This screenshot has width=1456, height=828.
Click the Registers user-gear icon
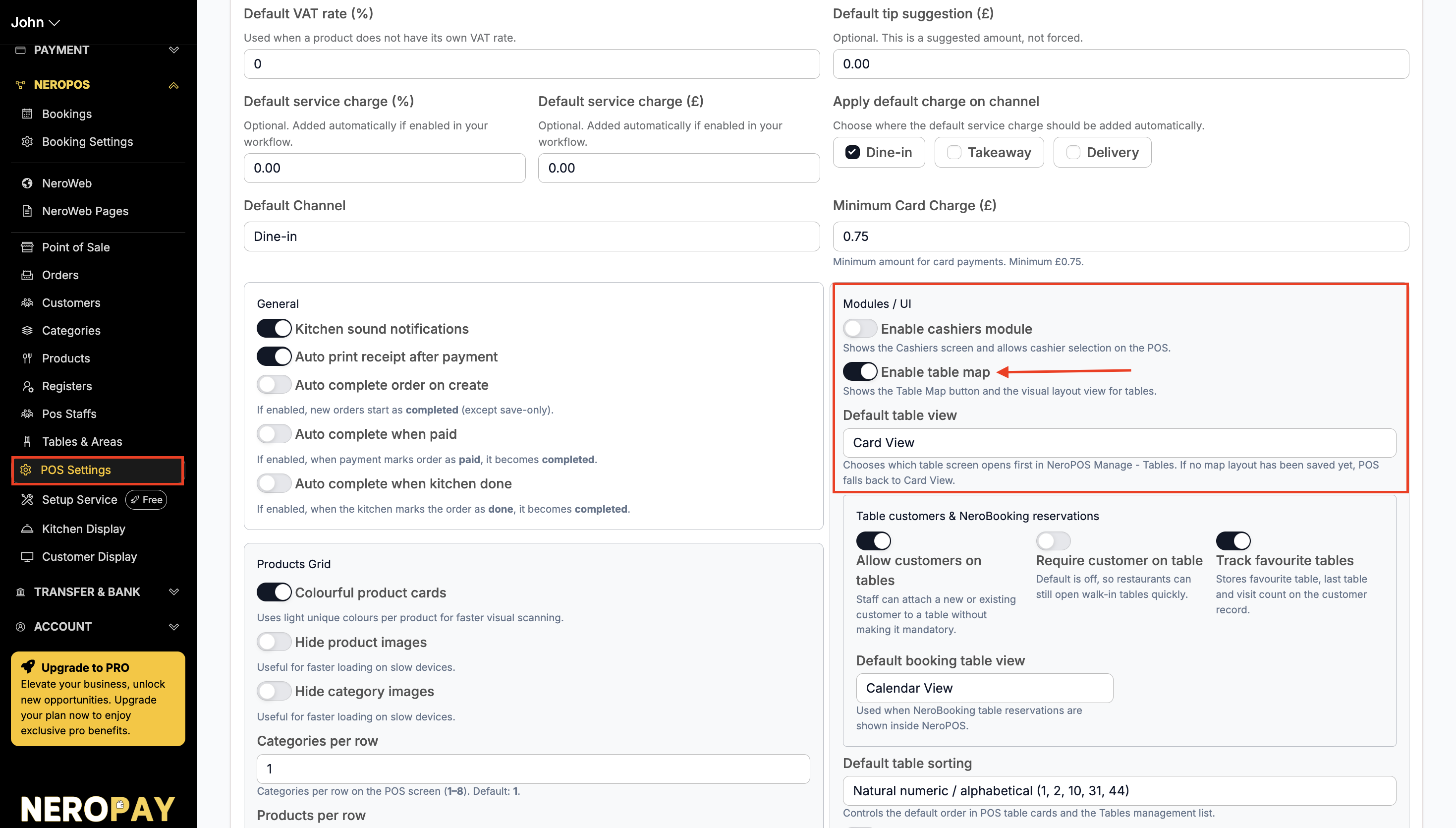point(27,386)
